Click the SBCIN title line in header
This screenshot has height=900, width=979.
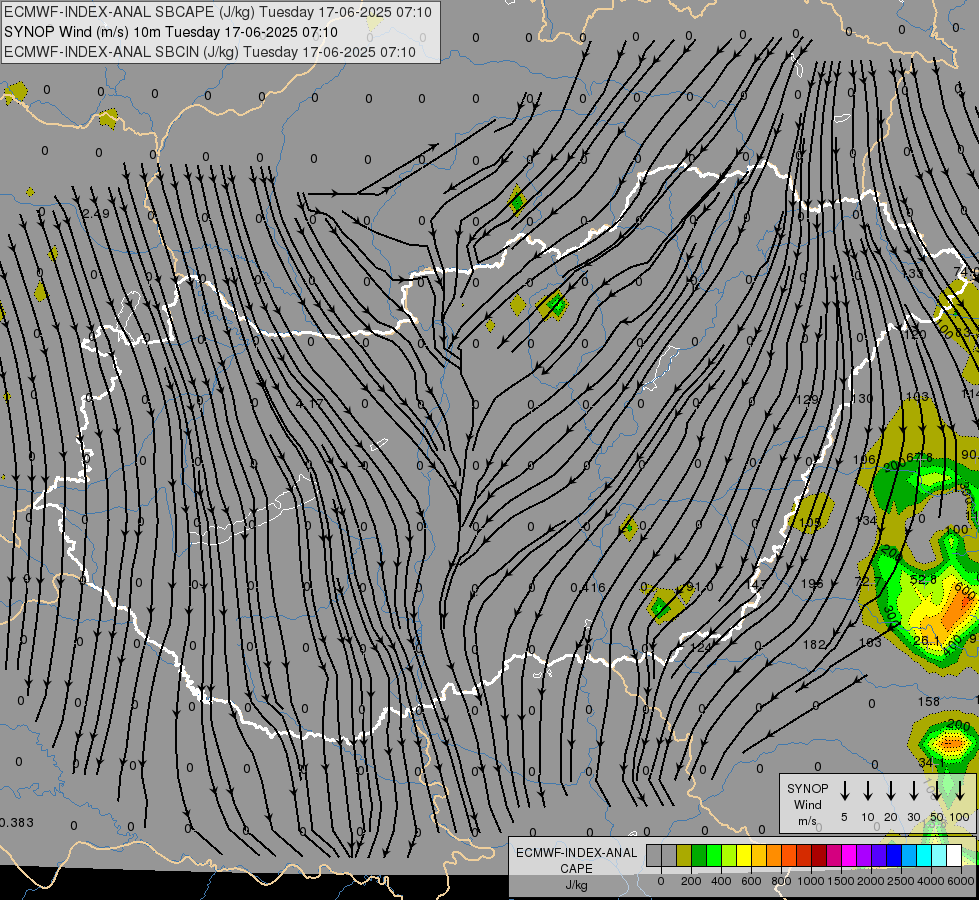(x=210, y=52)
